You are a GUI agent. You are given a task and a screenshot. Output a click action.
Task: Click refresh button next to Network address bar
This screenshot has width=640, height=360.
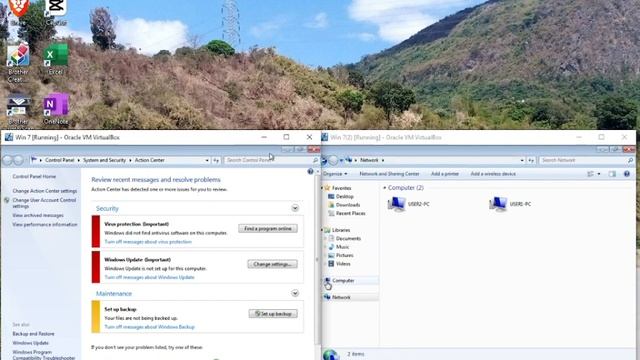pos(531,160)
